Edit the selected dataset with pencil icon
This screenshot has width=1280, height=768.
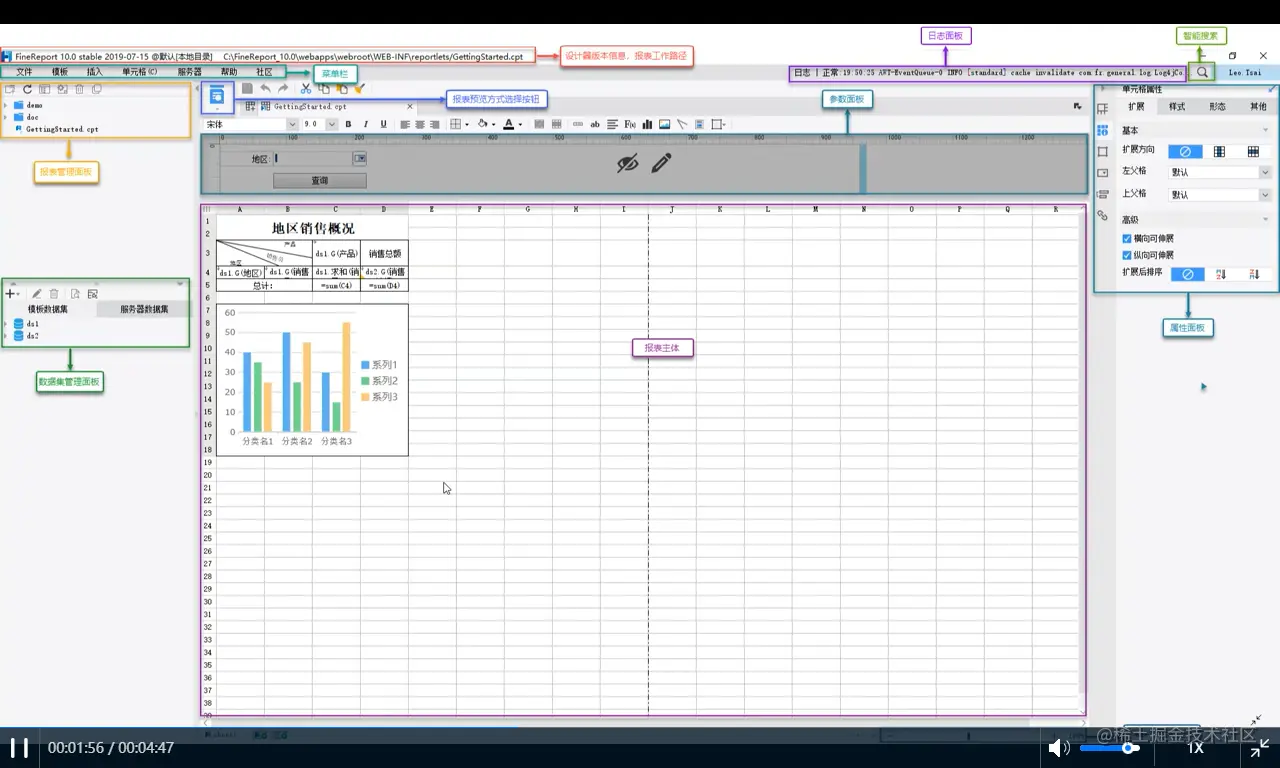point(36,294)
